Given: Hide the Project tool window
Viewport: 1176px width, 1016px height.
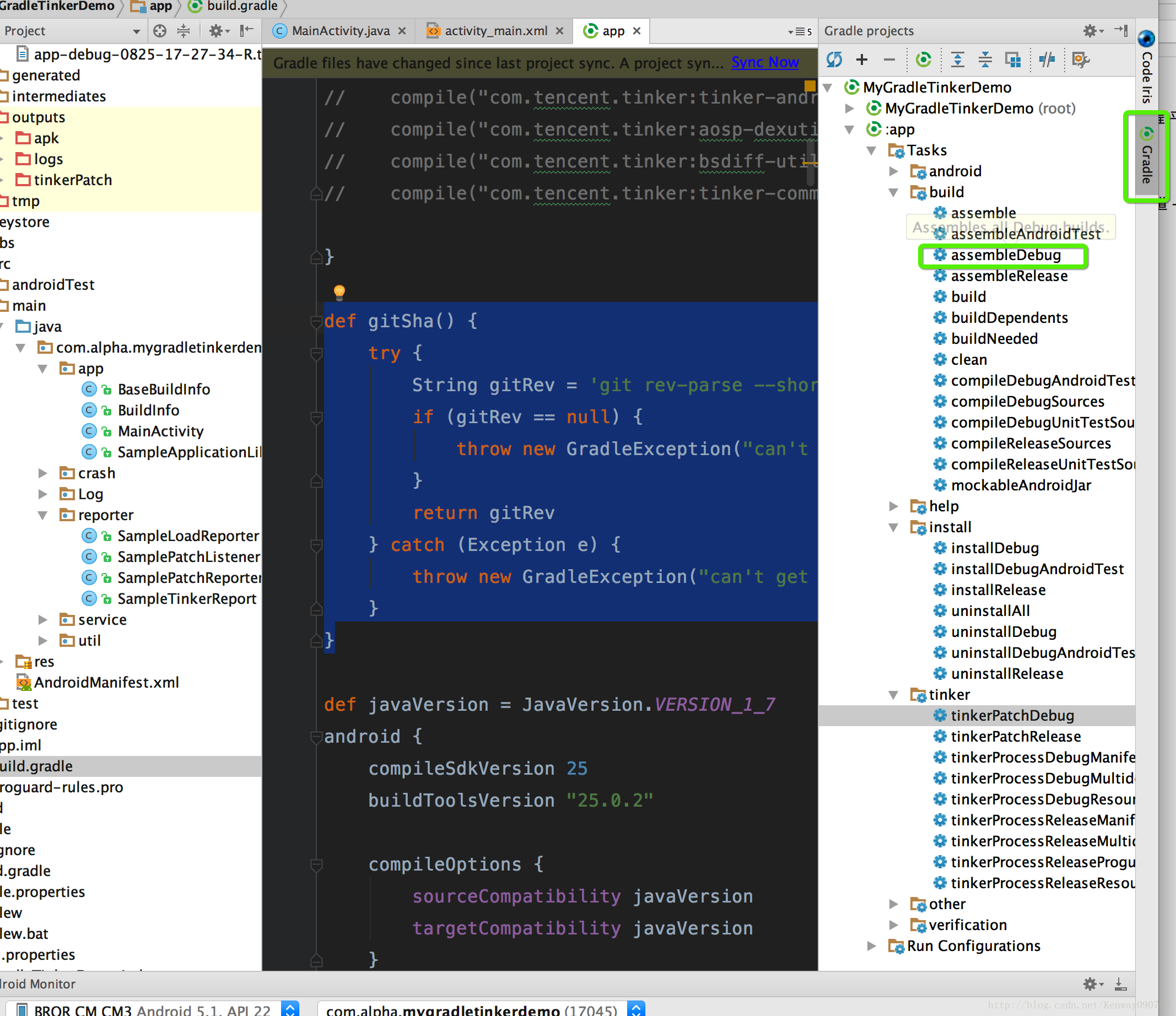Looking at the screenshot, I should pyautogui.click(x=246, y=31).
